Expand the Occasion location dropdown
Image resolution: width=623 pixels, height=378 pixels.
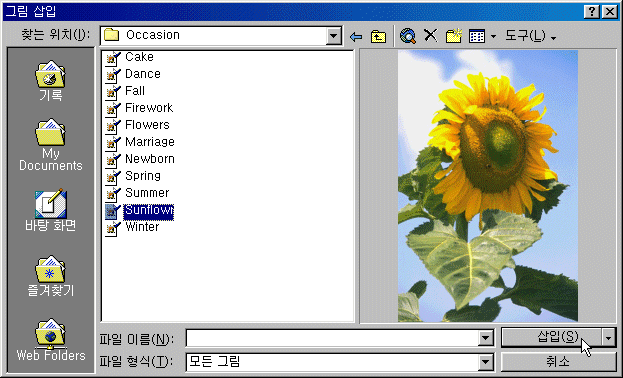[x=334, y=37]
